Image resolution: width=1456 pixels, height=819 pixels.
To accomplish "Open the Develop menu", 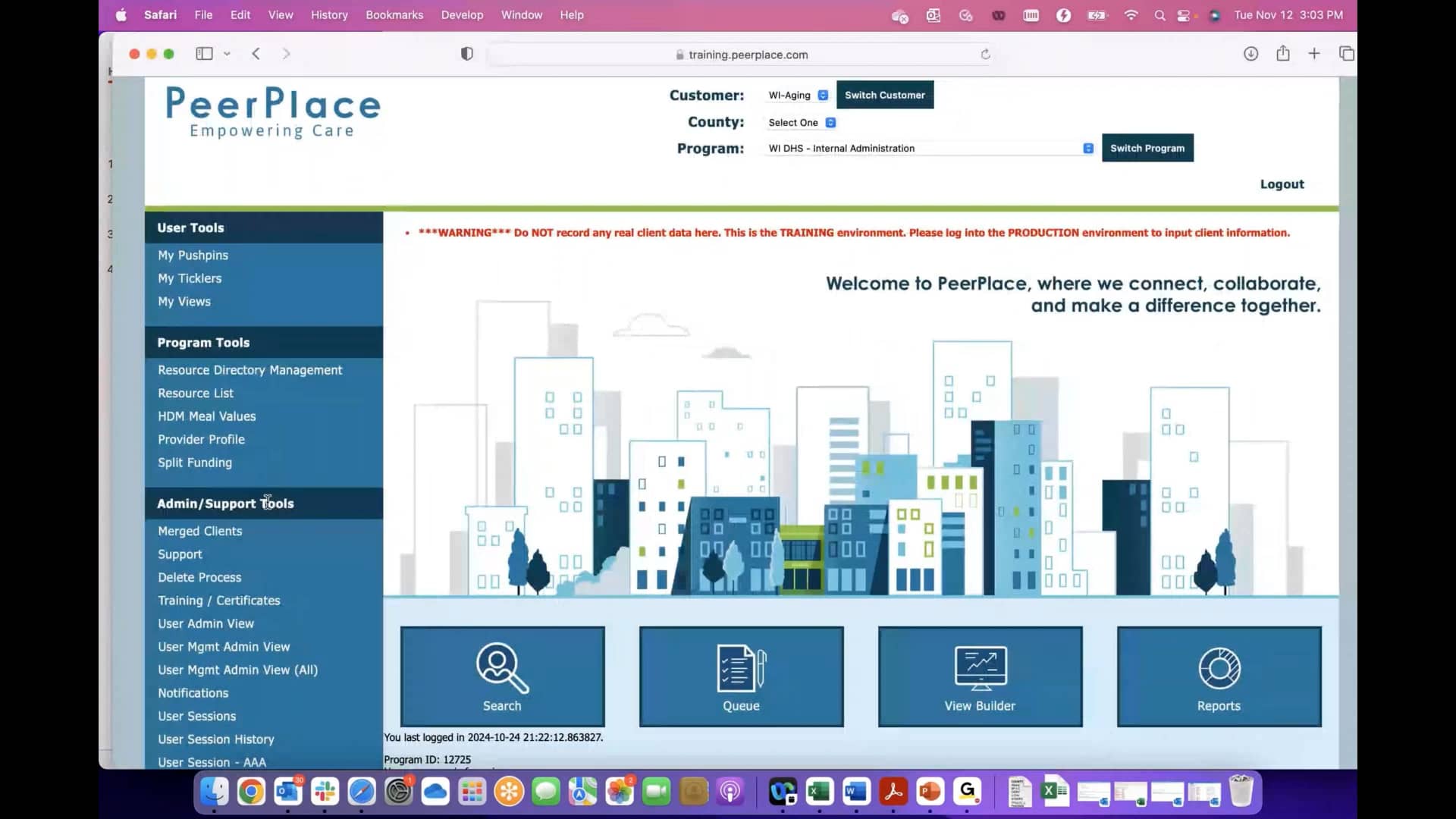I will 462,14.
